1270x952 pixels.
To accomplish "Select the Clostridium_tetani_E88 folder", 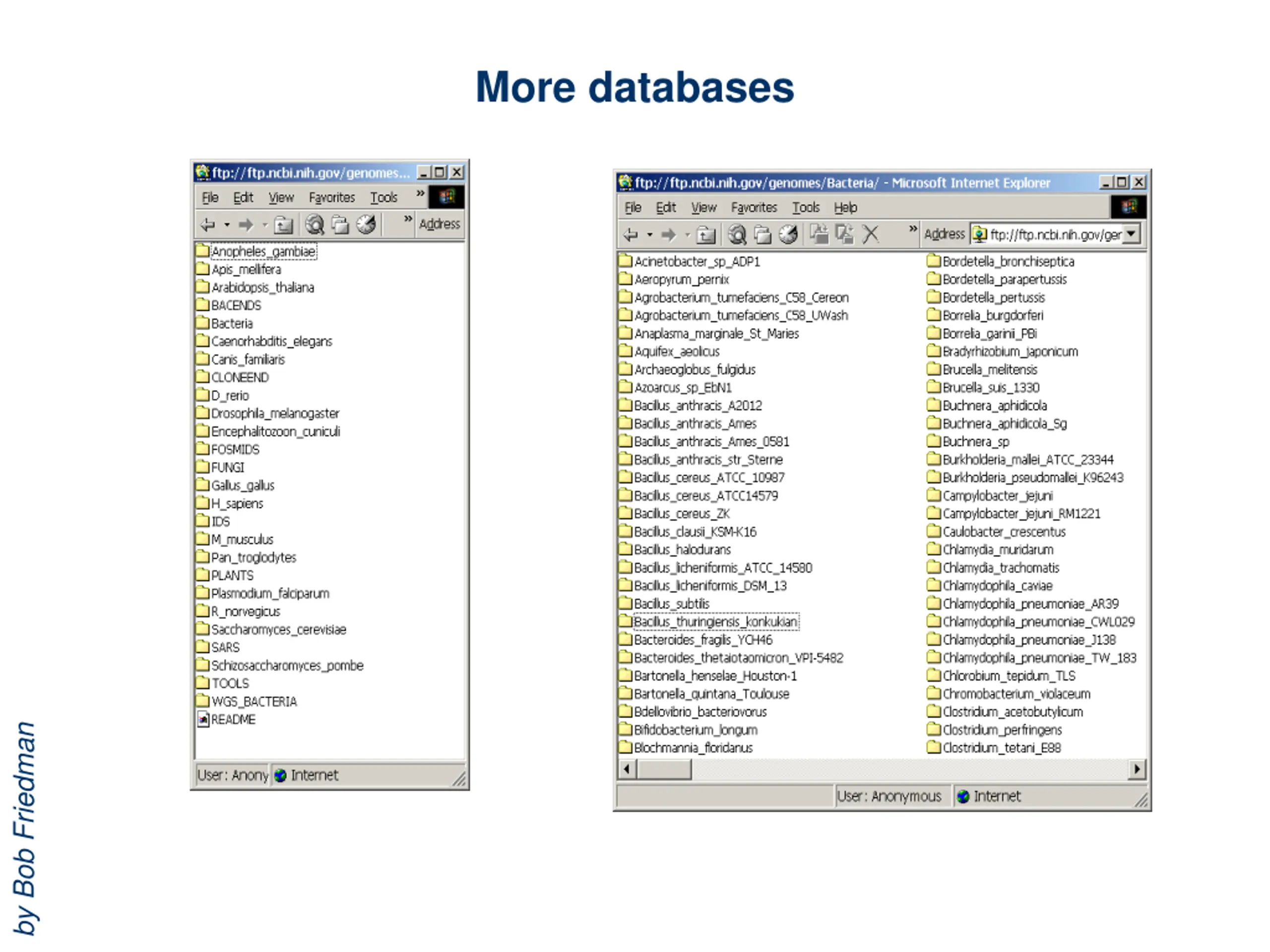I will 994,747.
